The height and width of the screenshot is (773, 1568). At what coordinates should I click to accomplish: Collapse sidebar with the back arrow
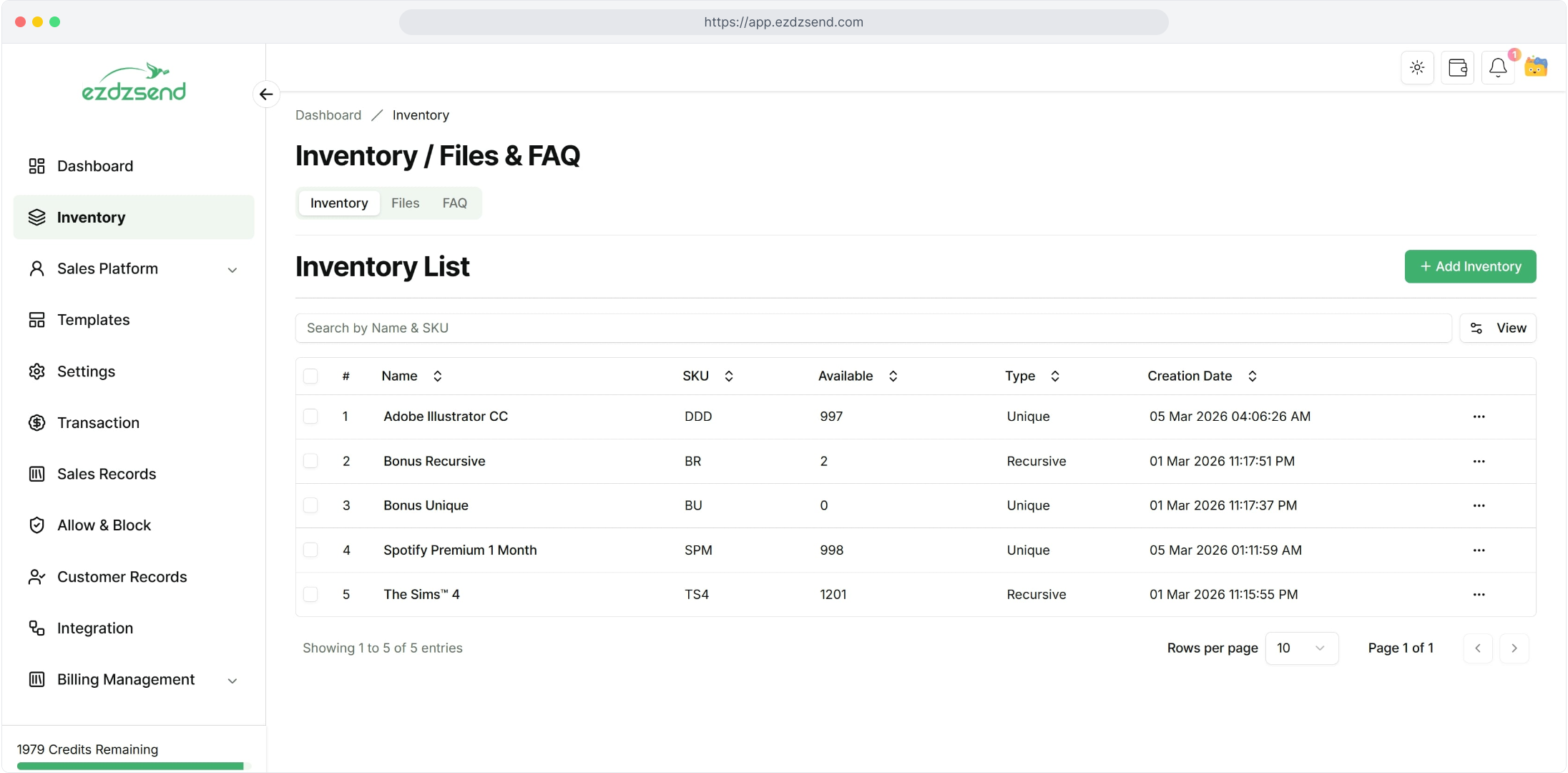(266, 94)
